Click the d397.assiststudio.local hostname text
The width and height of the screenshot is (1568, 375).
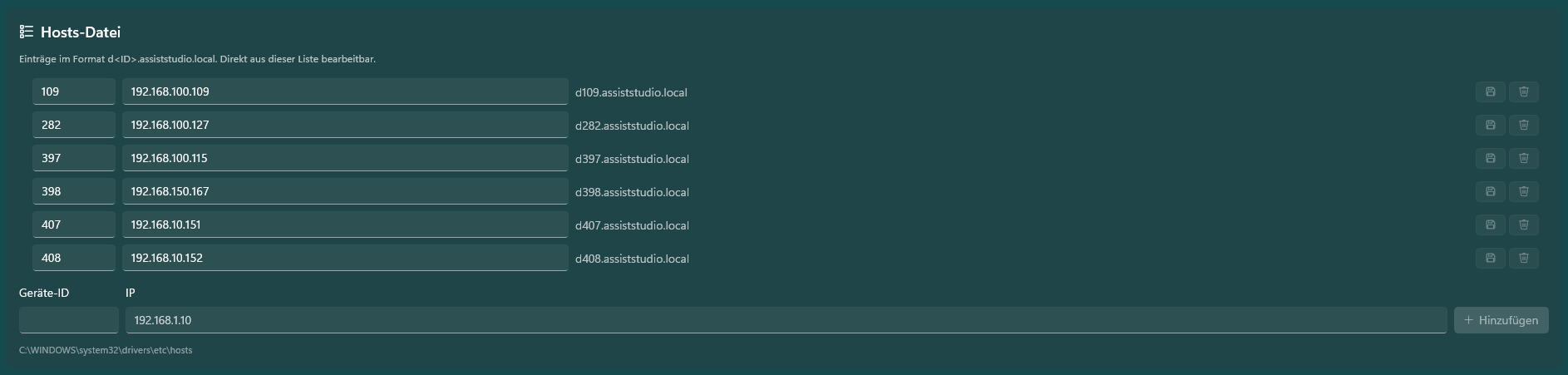pos(632,159)
